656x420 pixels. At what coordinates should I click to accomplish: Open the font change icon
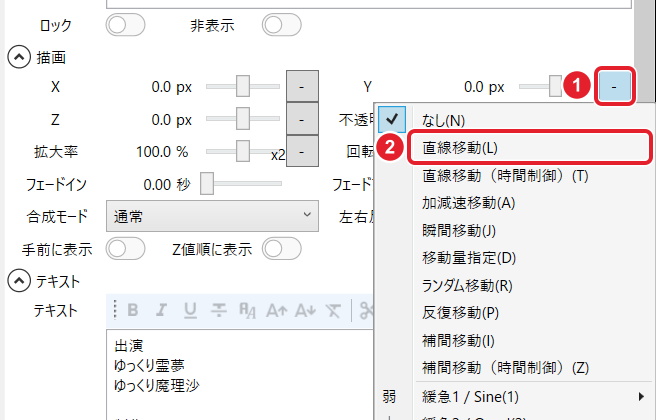[247, 310]
